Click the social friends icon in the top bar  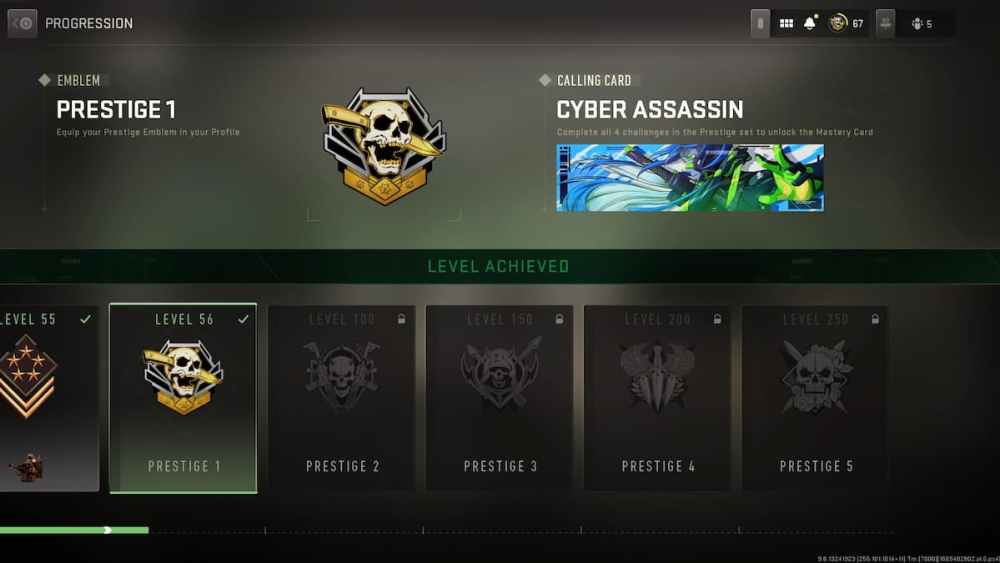click(885, 24)
